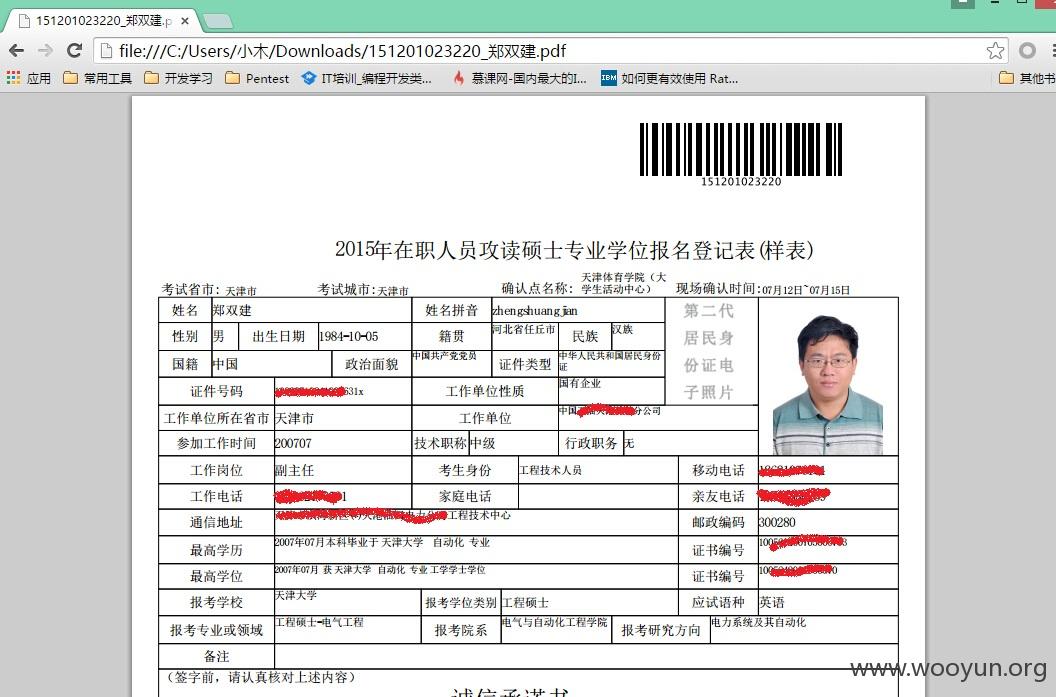Close the 151201023220 PDF tab
1056x697 pixels.
pyautogui.click(x=185, y=21)
